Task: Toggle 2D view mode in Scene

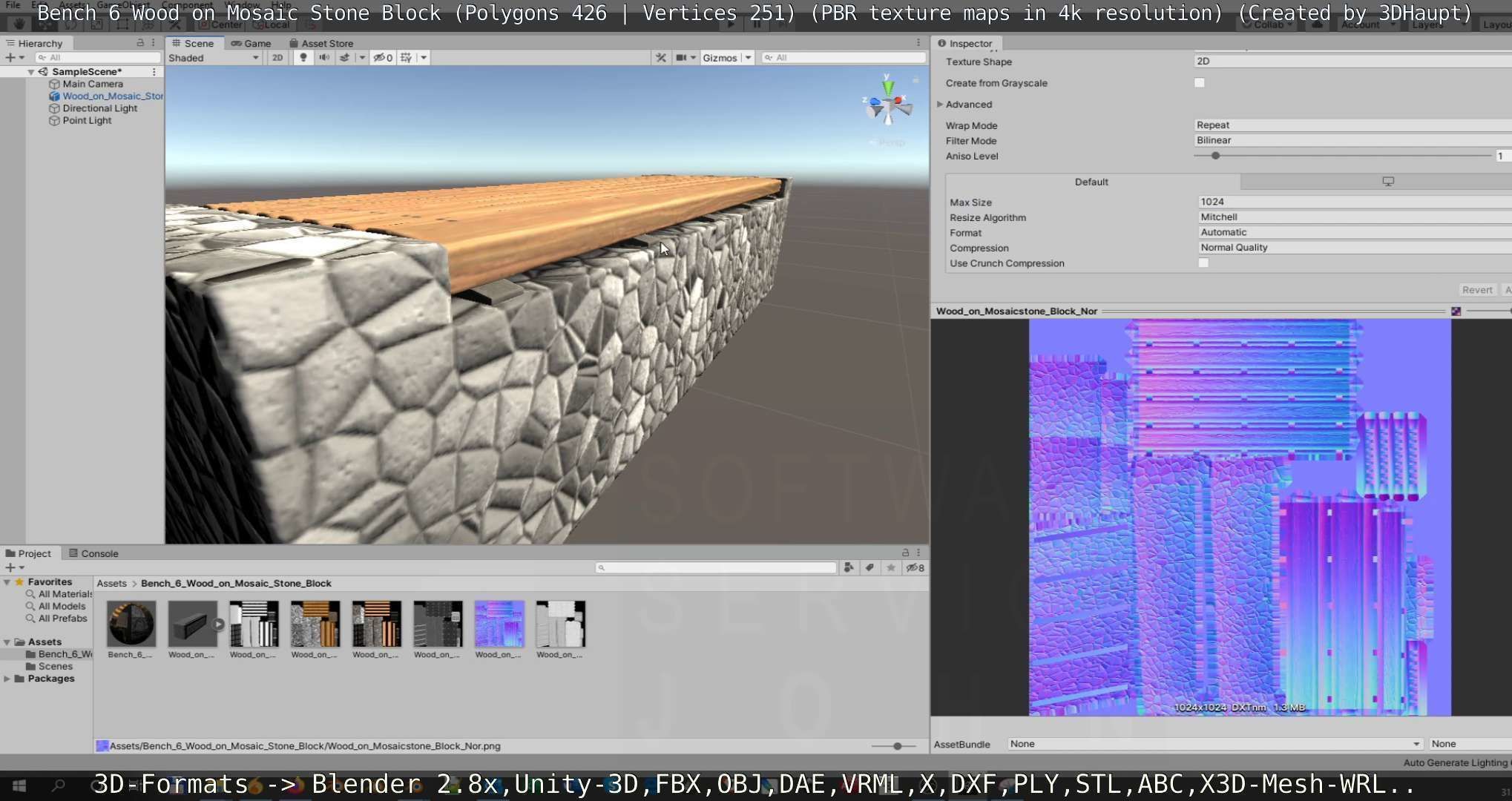Action: click(277, 57)
